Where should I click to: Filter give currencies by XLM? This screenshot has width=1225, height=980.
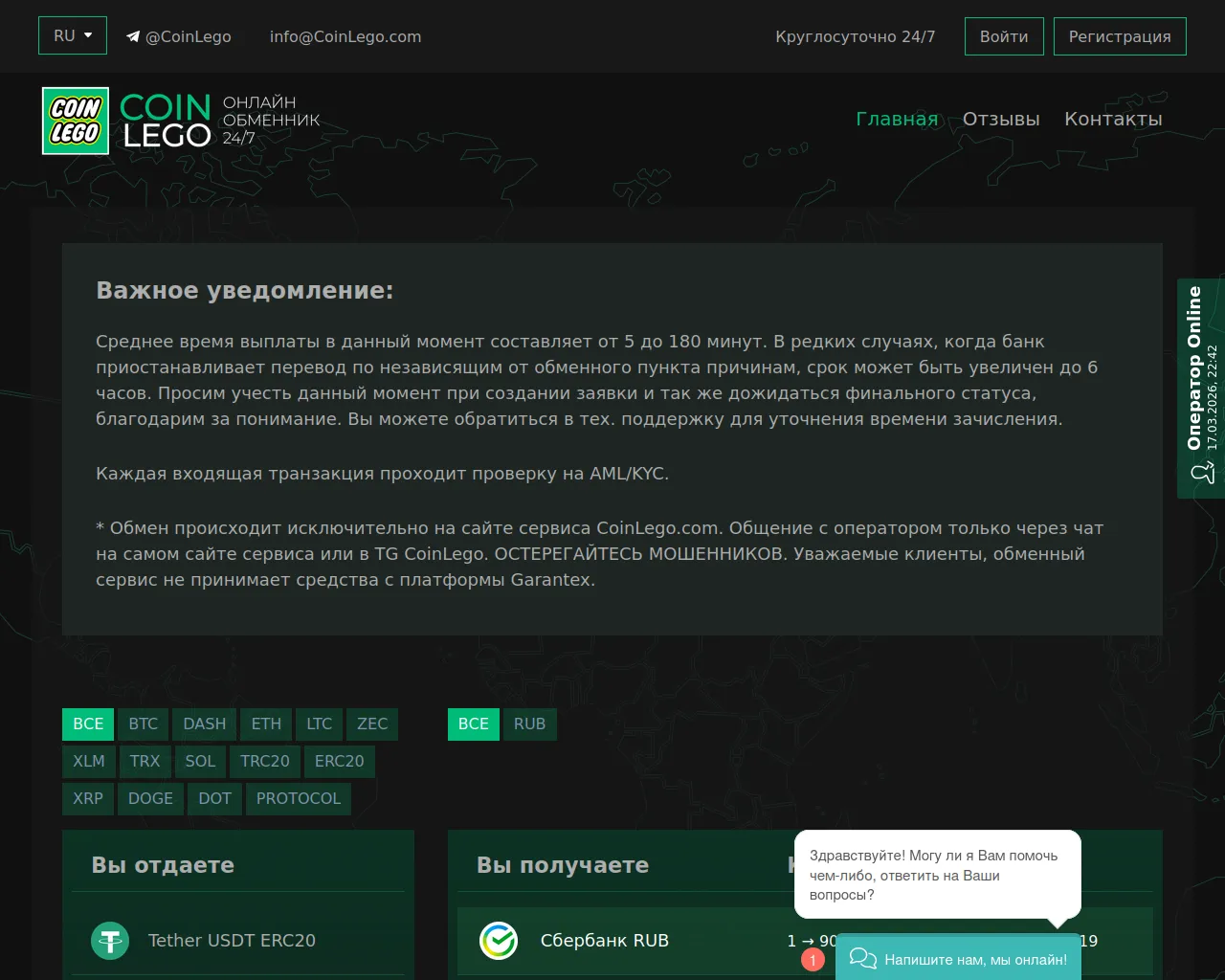(89, 762)
